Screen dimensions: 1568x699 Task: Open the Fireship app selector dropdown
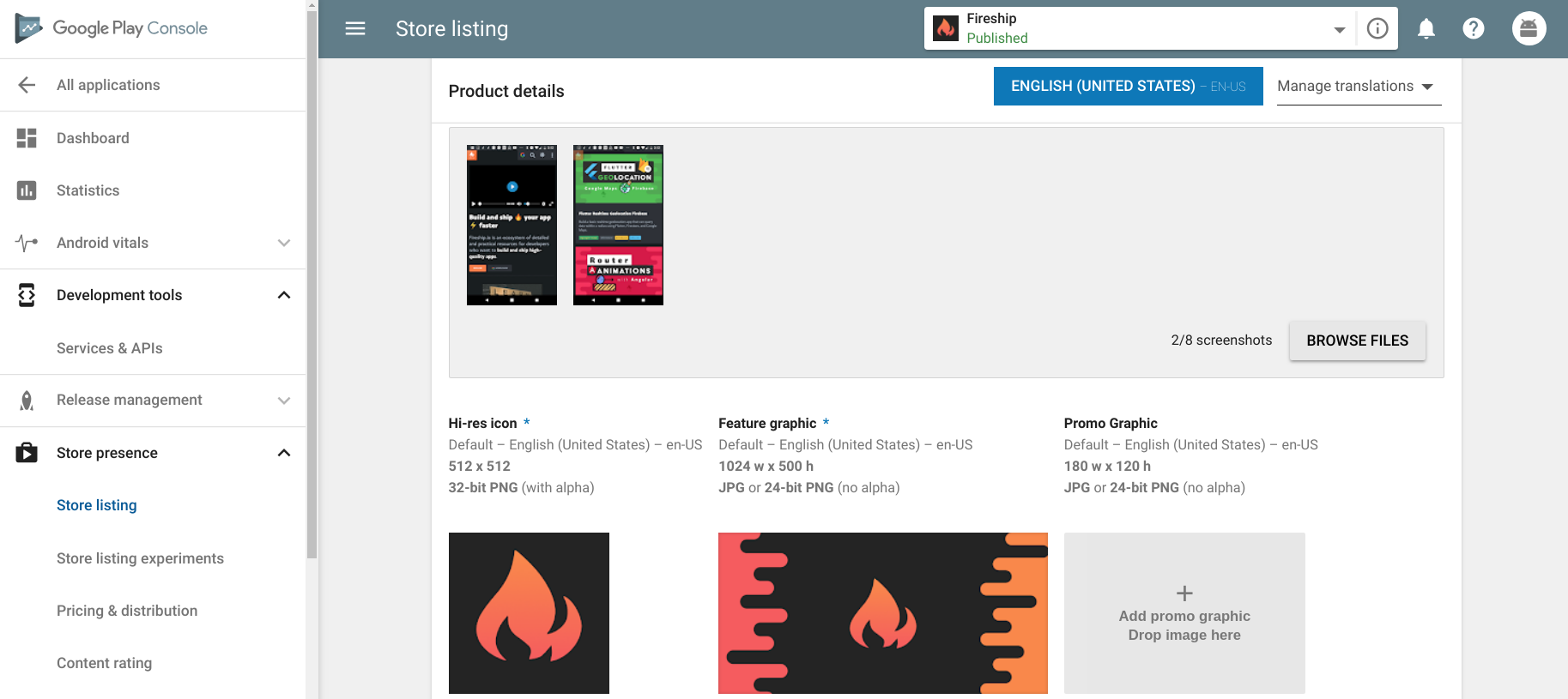[1338, 30]
